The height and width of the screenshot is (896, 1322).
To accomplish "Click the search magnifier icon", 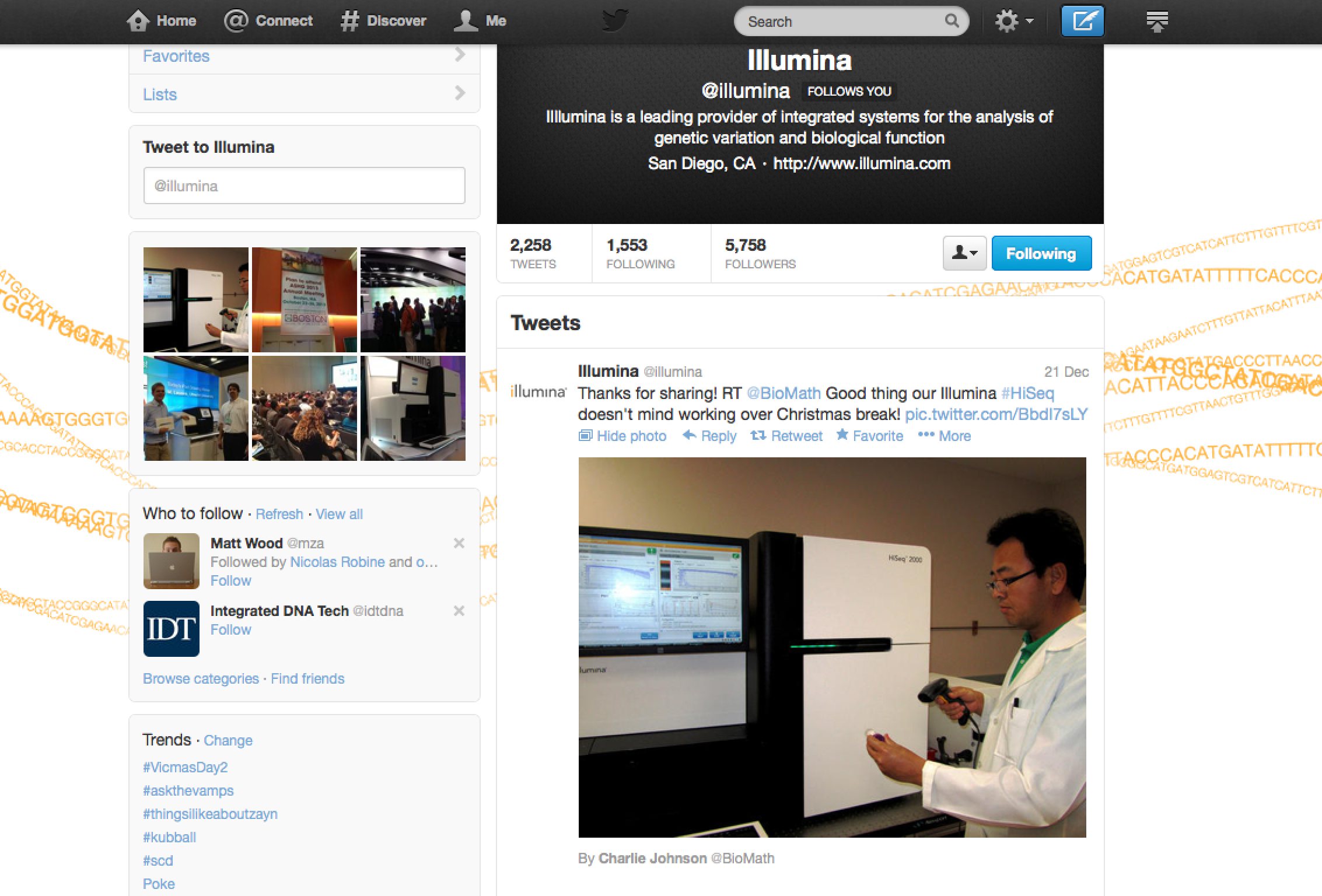I will click(952, 21).
